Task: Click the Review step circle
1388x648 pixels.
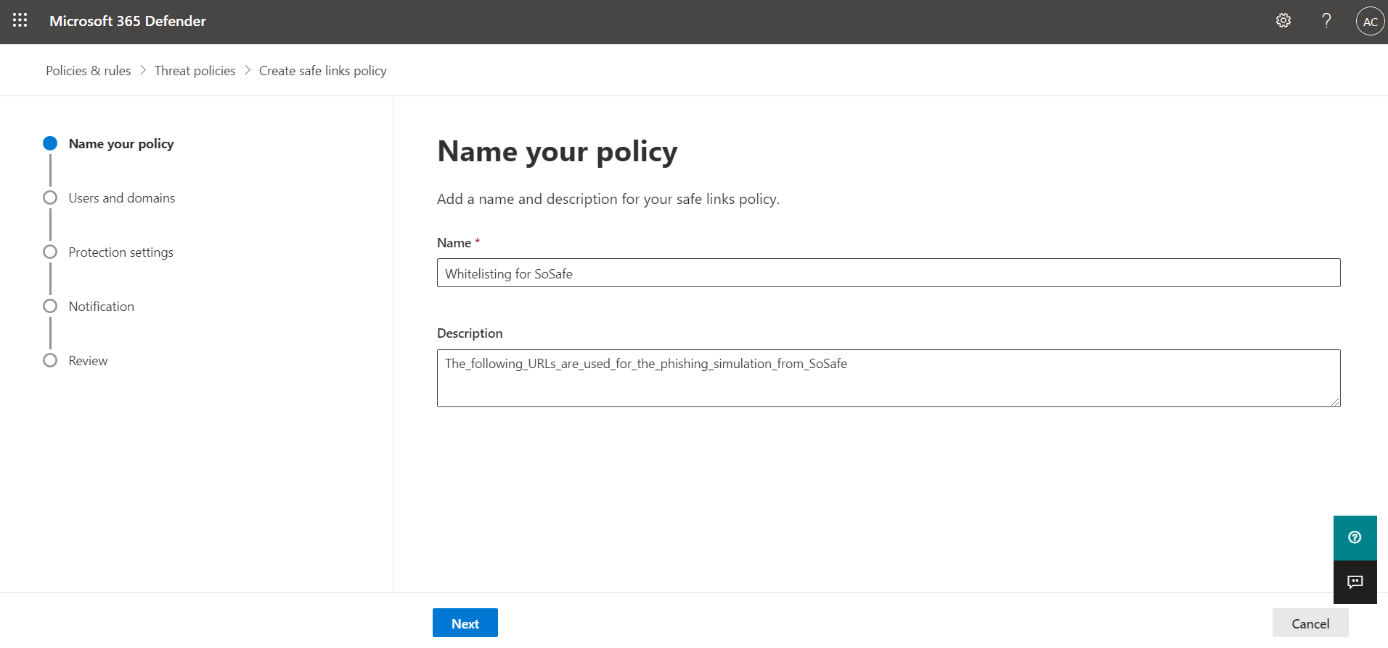Action: pyautogui.click(x=50, y=360)
